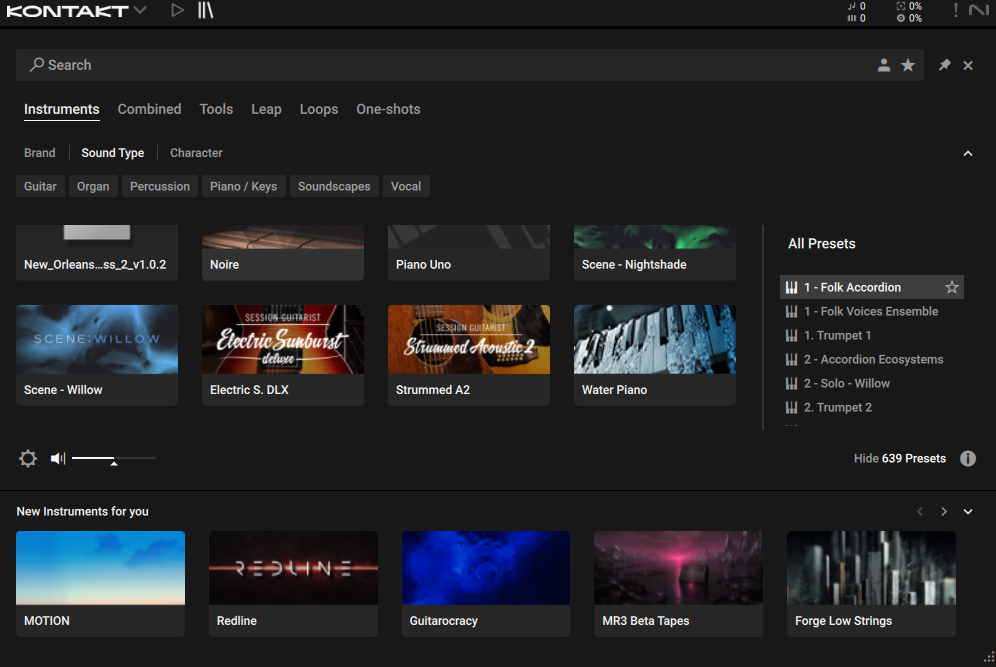Switch to the Leap tab
The height and width of the screenshot is (667, 996).
(x=266, y=109)
